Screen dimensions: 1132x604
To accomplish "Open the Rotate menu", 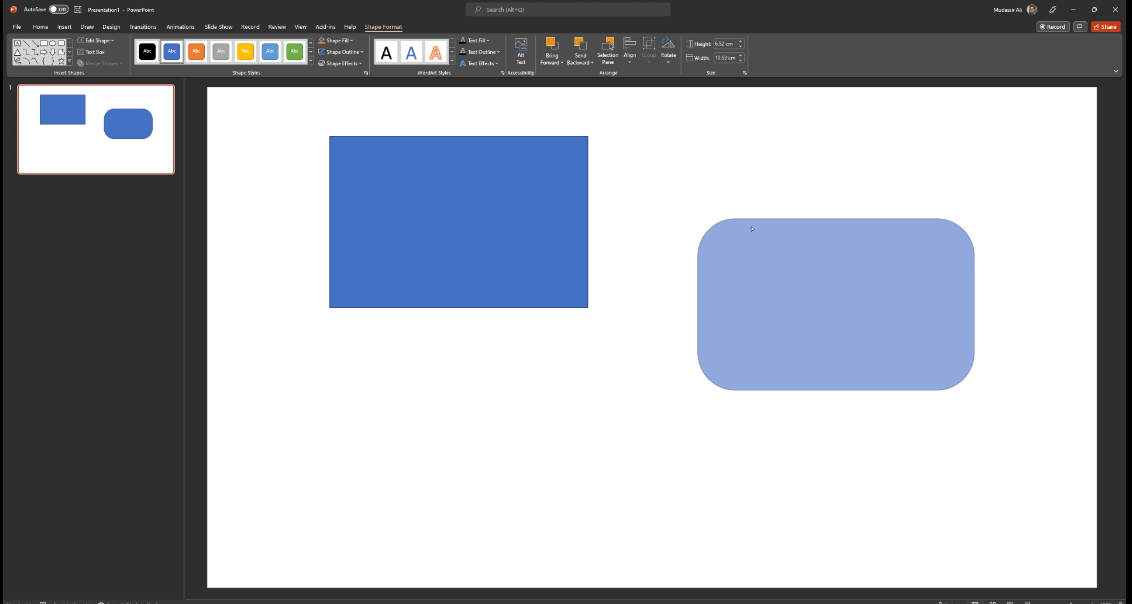I will [x=669, y=51].
